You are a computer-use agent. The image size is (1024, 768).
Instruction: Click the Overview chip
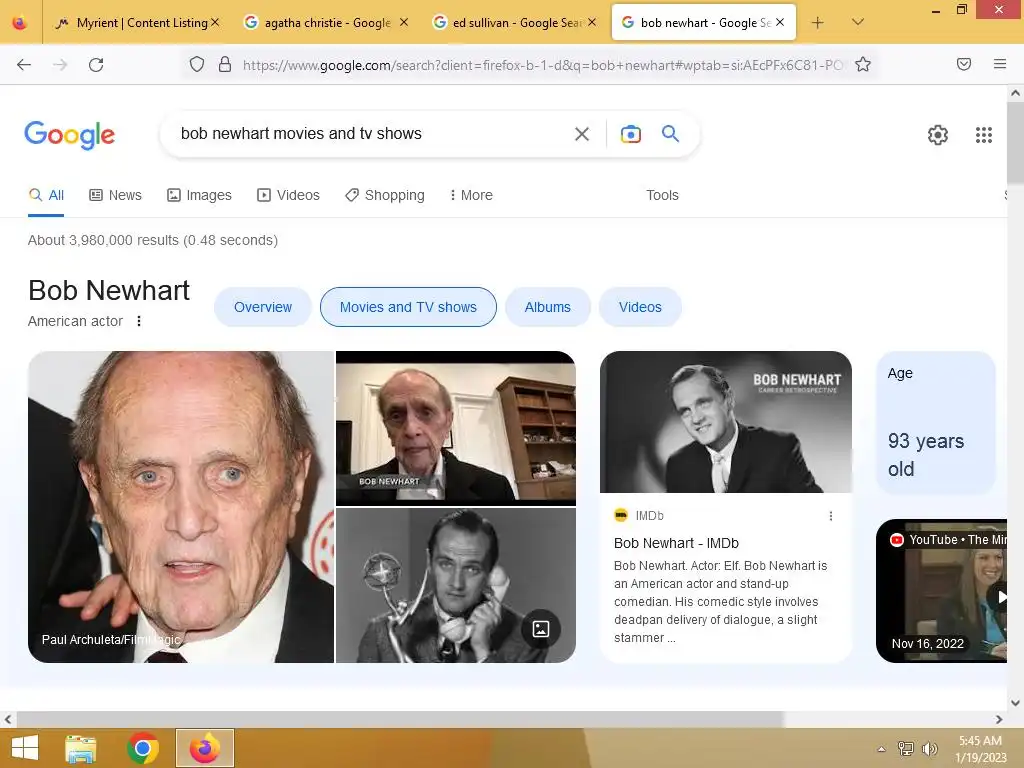263,307
